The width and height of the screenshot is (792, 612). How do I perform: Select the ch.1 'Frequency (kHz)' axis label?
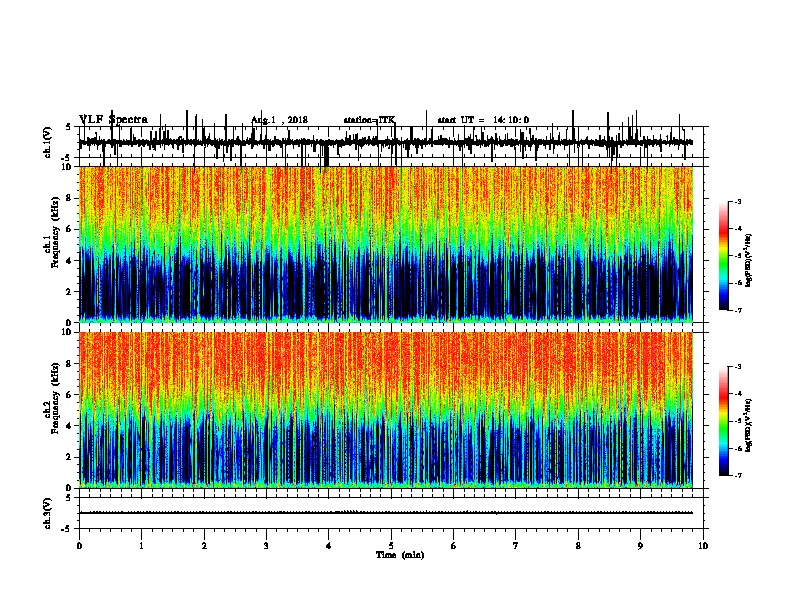(55, 230)
